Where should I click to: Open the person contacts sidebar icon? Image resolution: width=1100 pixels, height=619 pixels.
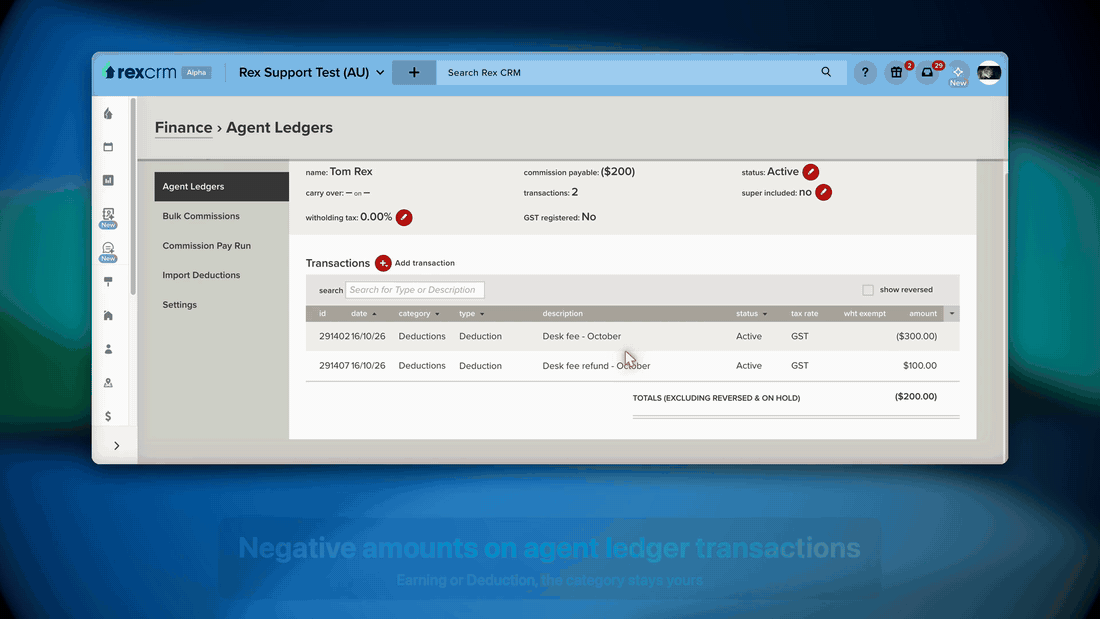[108, 349]
